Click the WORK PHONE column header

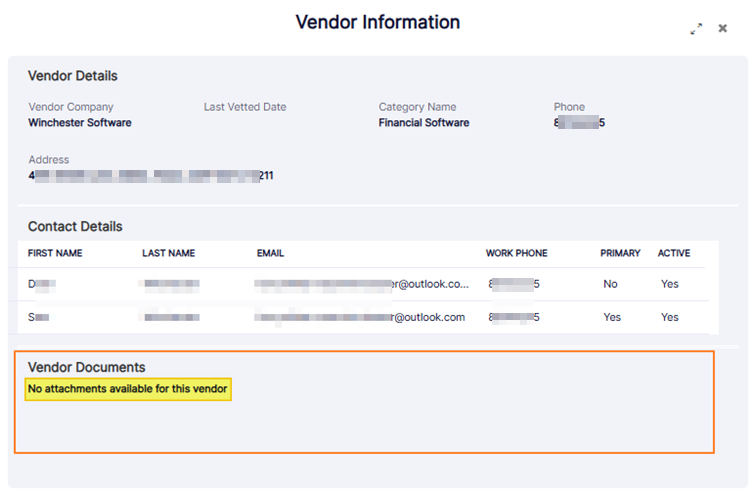pos(516,253)
